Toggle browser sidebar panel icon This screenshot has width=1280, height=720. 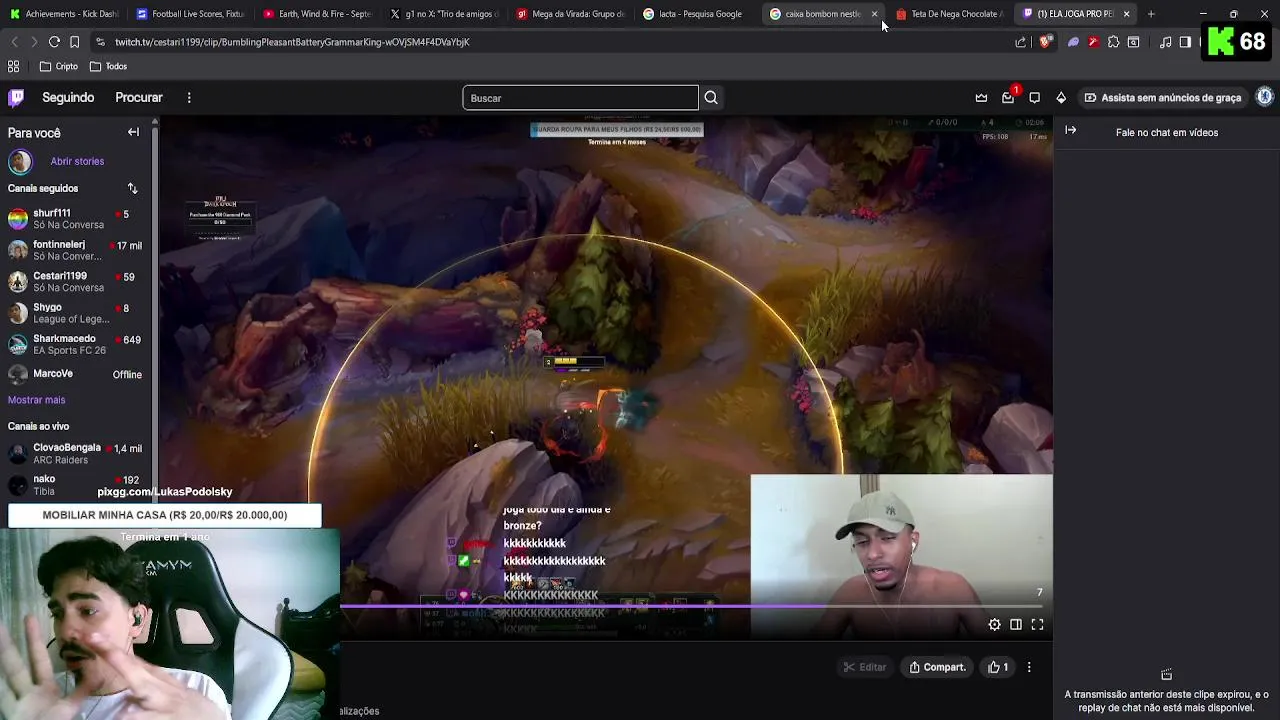1185,42
